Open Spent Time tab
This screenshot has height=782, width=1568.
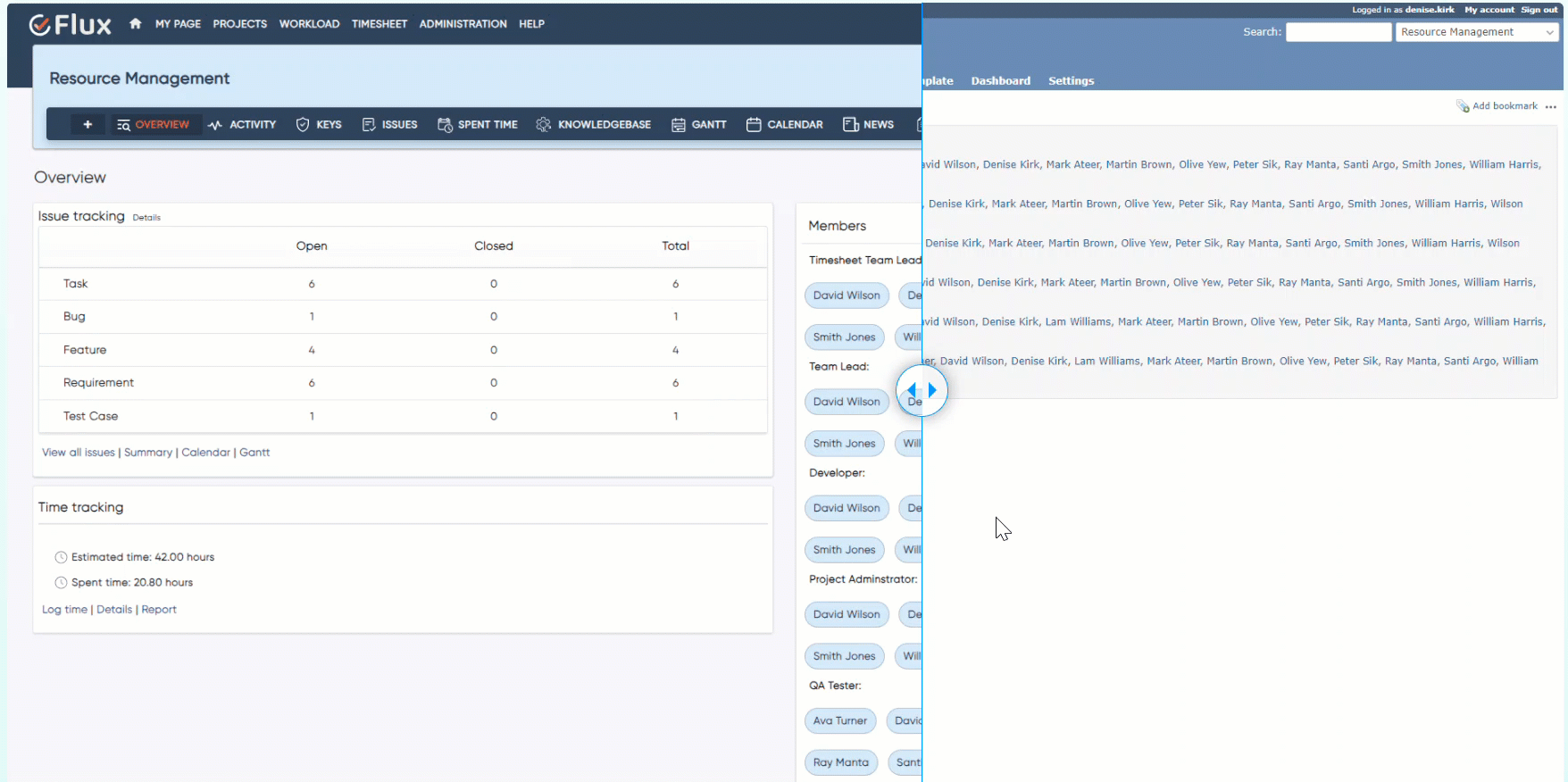478,125
